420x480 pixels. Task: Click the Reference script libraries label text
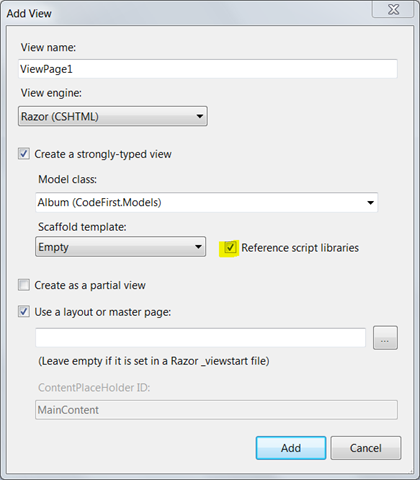pyautogui.click(x=300, y=248)
